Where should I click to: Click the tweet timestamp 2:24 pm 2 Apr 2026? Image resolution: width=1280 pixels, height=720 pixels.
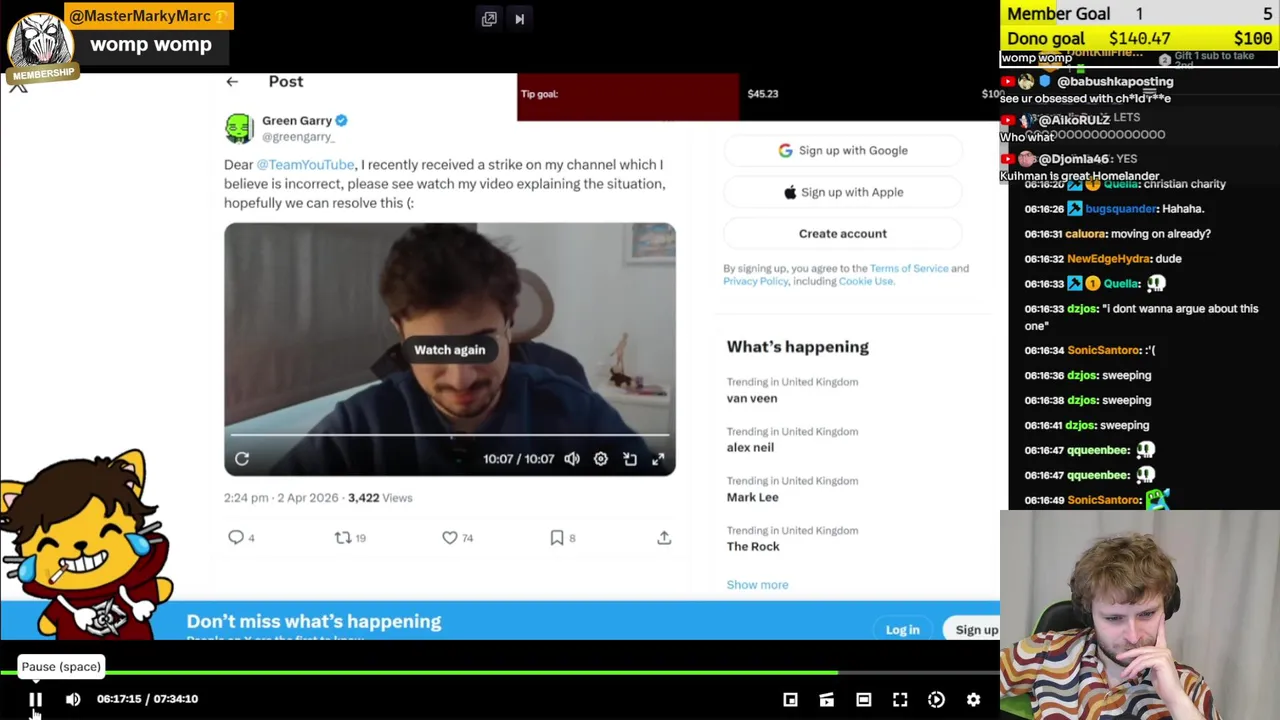(x=282, y=498)
